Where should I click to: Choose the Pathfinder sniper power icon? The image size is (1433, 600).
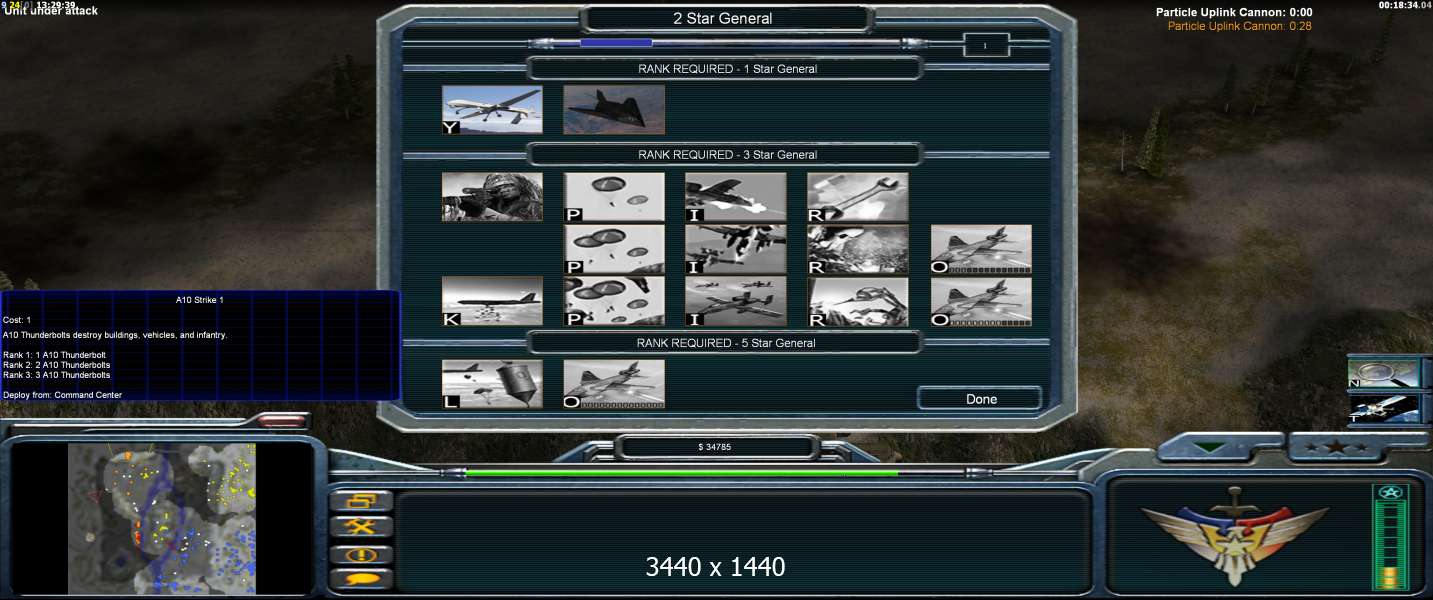coord(492,197)
